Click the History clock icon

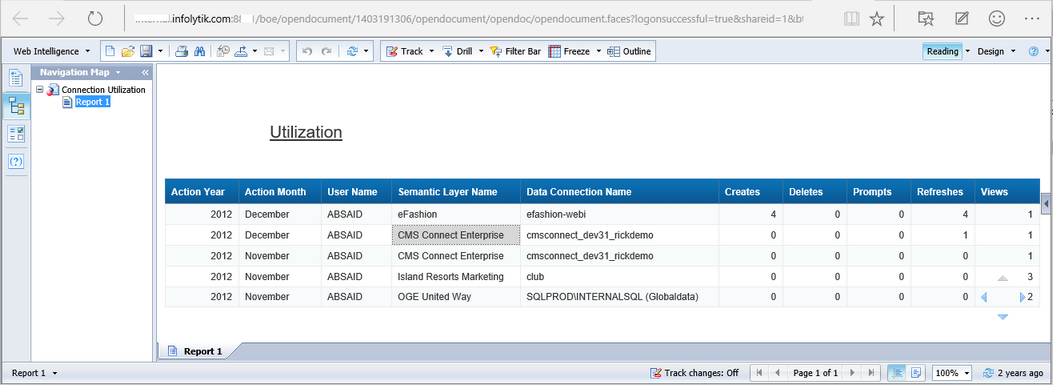(x=224, y=51)
